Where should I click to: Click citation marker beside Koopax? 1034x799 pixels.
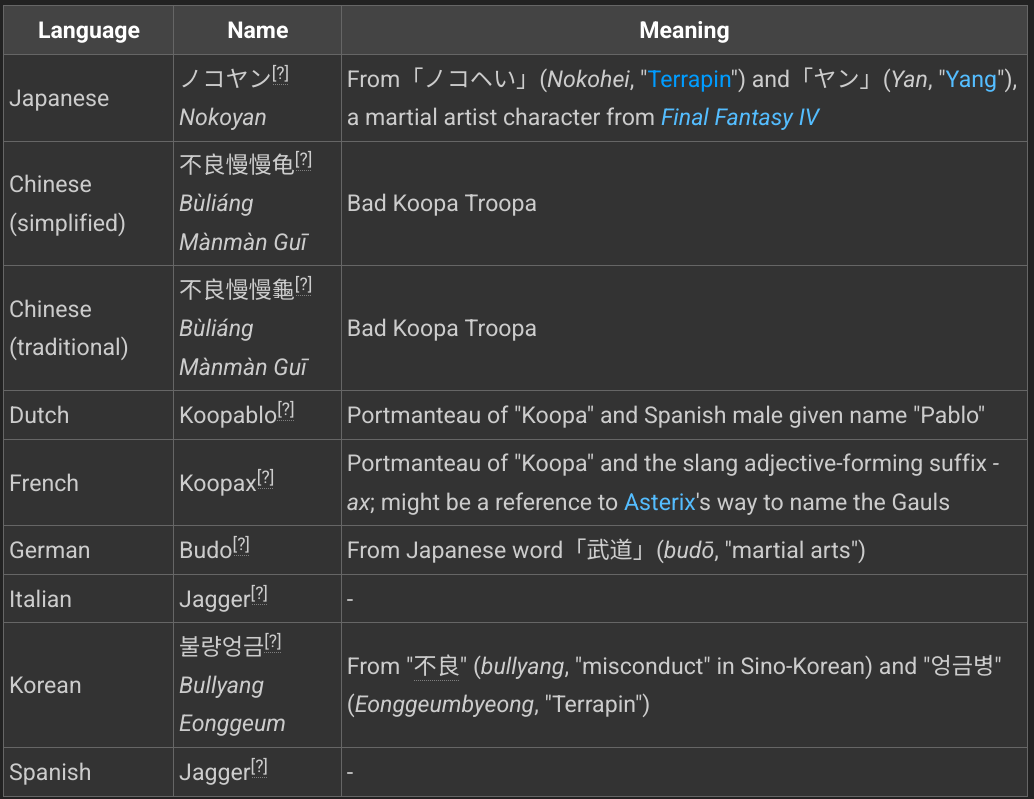click(x=265, y=478)
